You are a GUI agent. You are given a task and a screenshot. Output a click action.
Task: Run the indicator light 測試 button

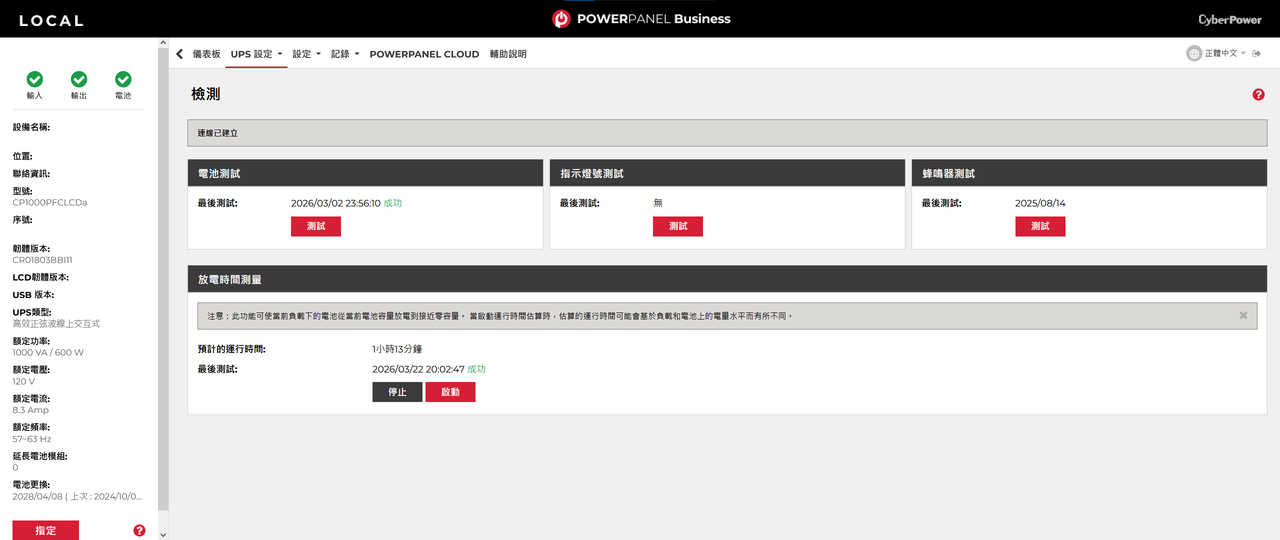pos(678,227)
